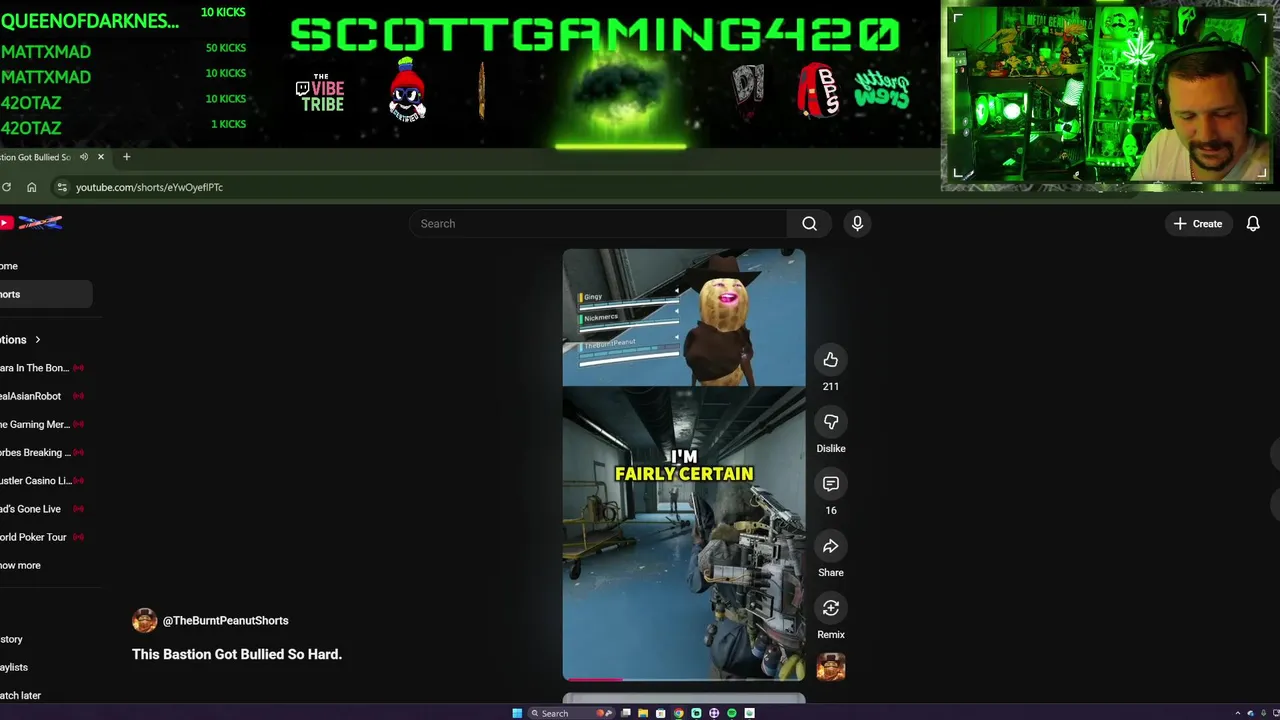Open @TheBurntPeanutShorts channel name

point(225,621)
